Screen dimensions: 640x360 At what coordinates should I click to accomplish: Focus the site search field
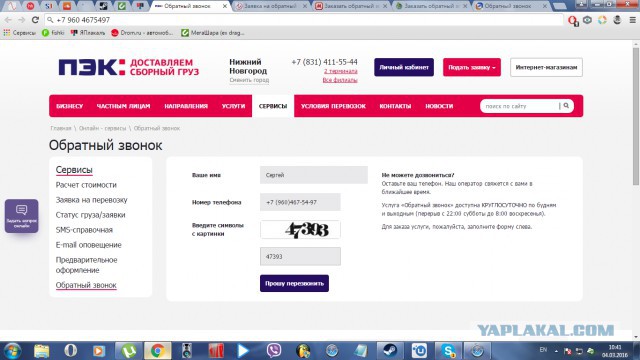pos(521,106)
